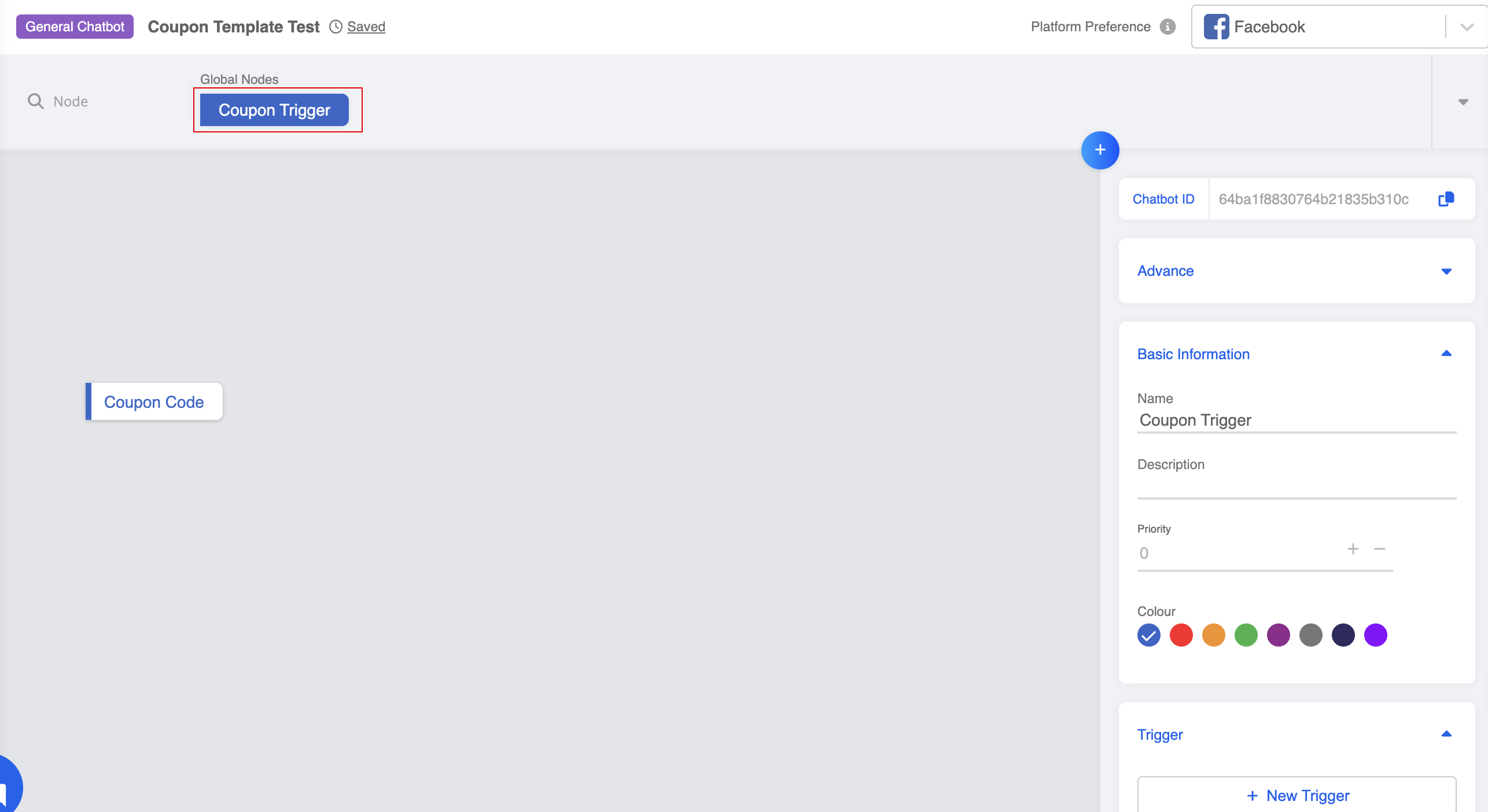
Task: Pick the orange colour circle
Action: [x=1213, y=635]
